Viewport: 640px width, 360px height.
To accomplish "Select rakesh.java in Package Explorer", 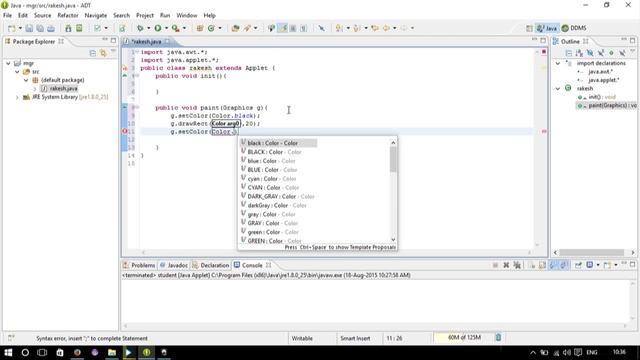I will (63, 89).
